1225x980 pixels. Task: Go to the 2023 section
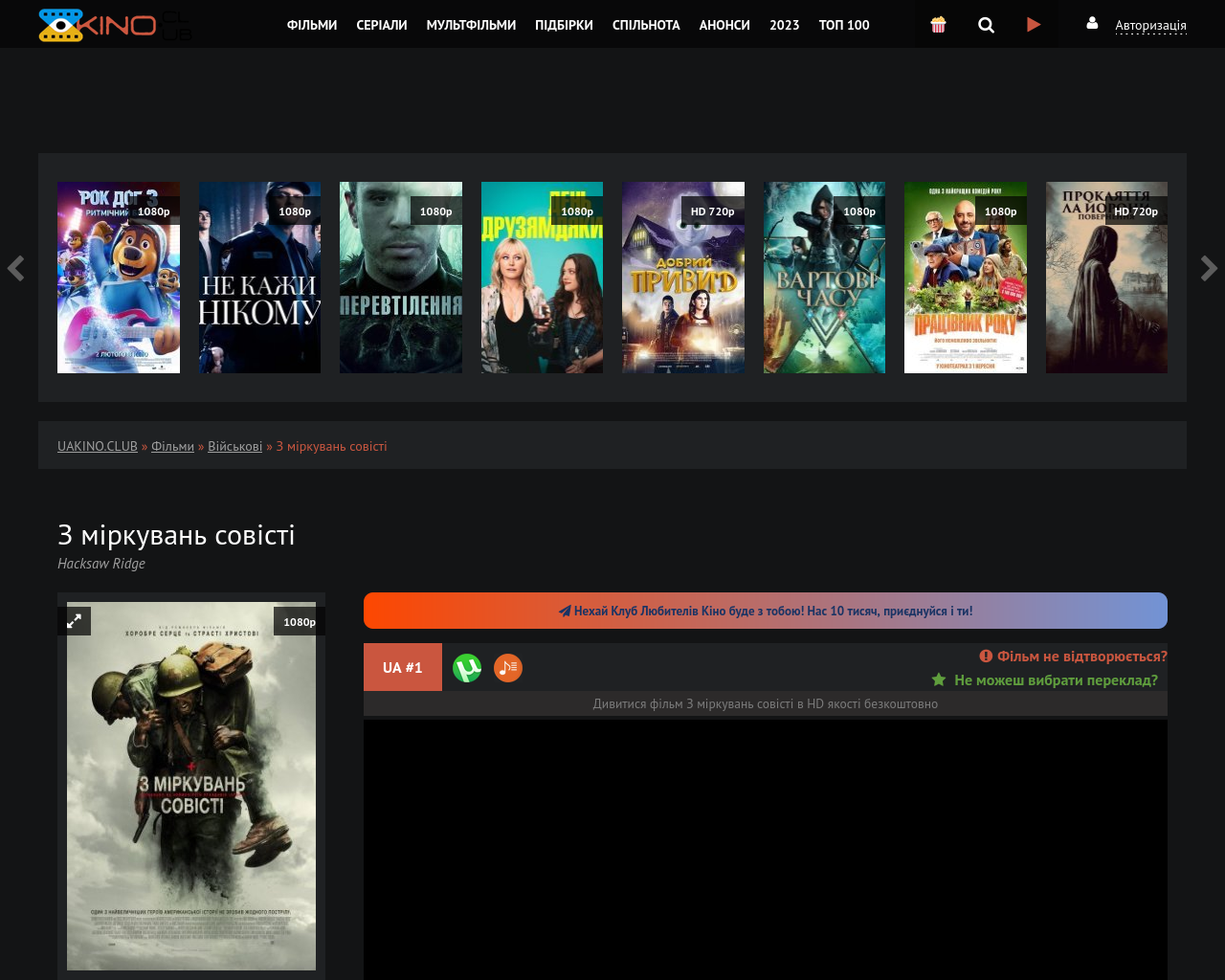(x=784, y=25)
